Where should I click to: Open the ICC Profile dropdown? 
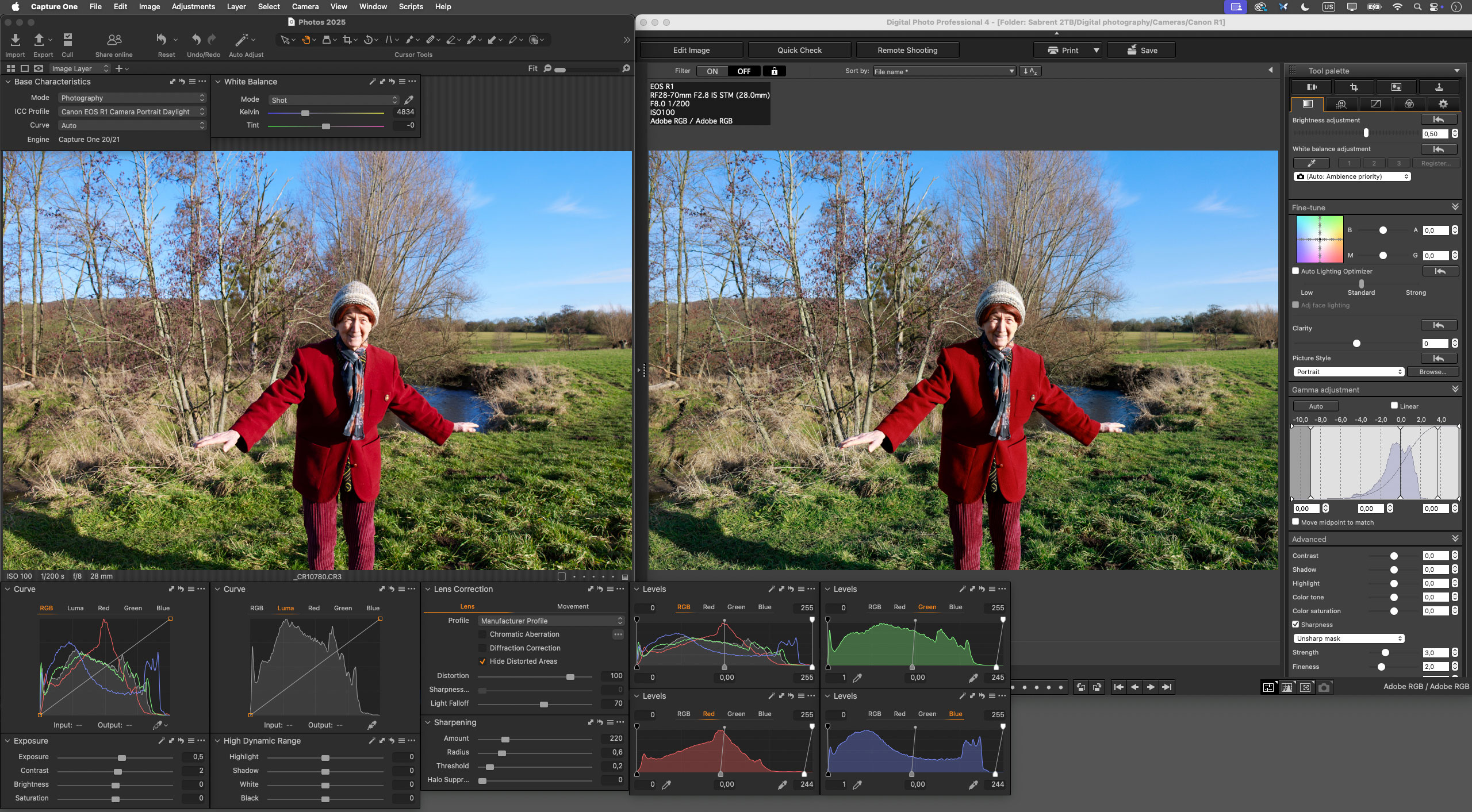click(x=132, y=111)
